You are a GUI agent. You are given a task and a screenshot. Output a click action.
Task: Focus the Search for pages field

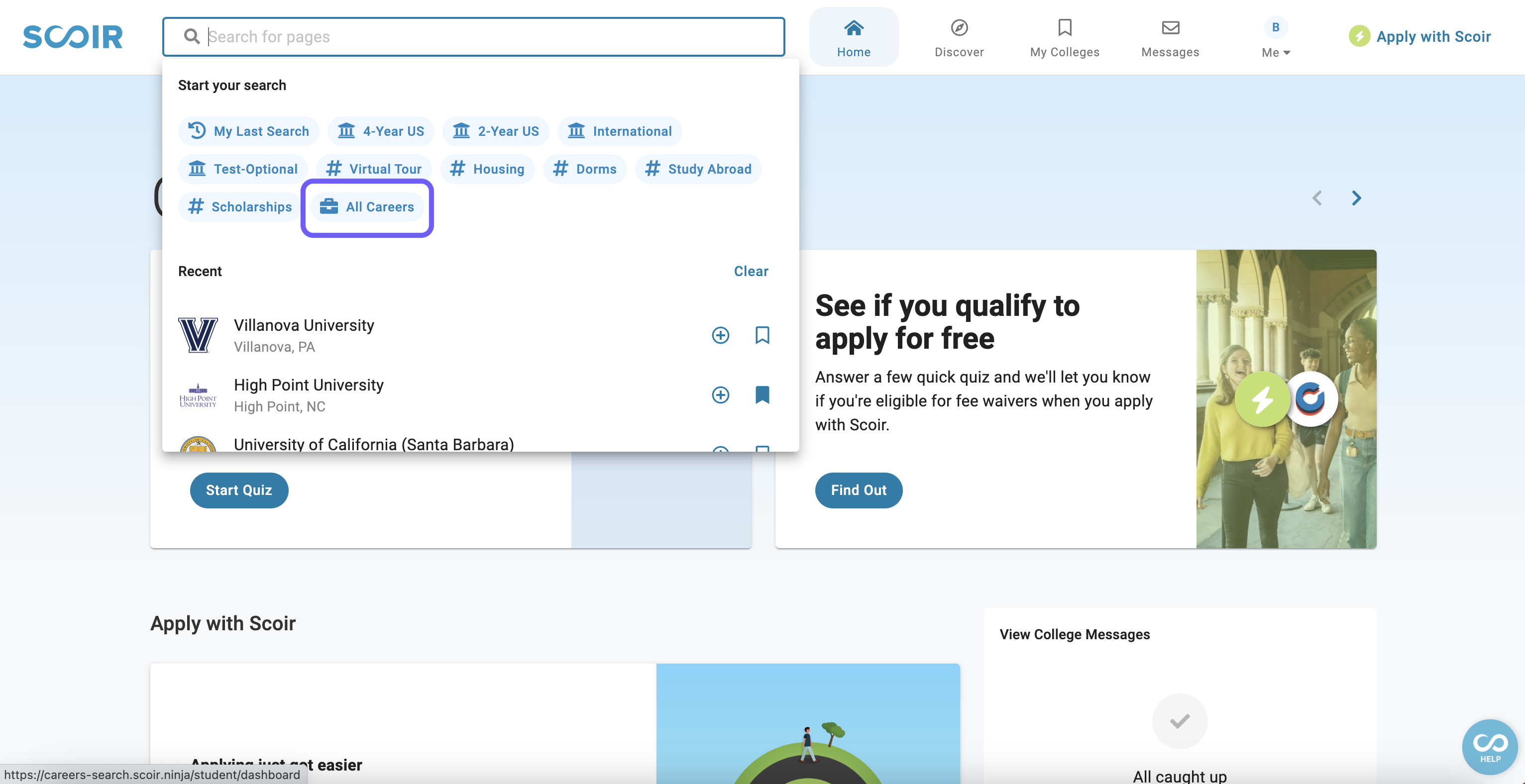(474, 37)
